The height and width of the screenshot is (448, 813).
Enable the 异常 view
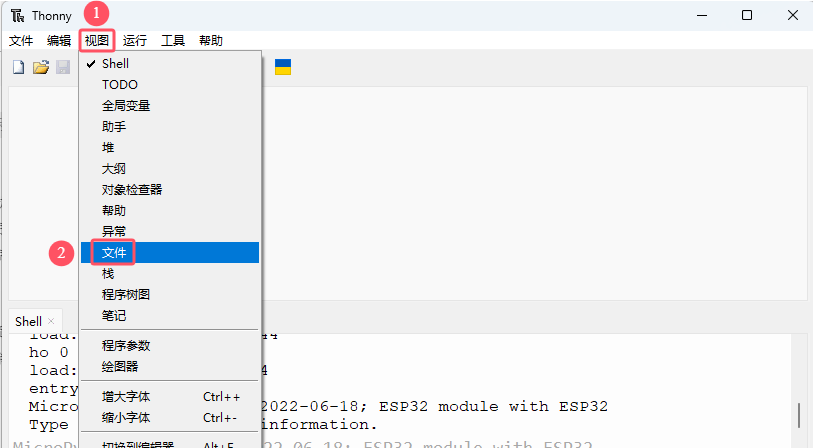[x=170, y=231]
